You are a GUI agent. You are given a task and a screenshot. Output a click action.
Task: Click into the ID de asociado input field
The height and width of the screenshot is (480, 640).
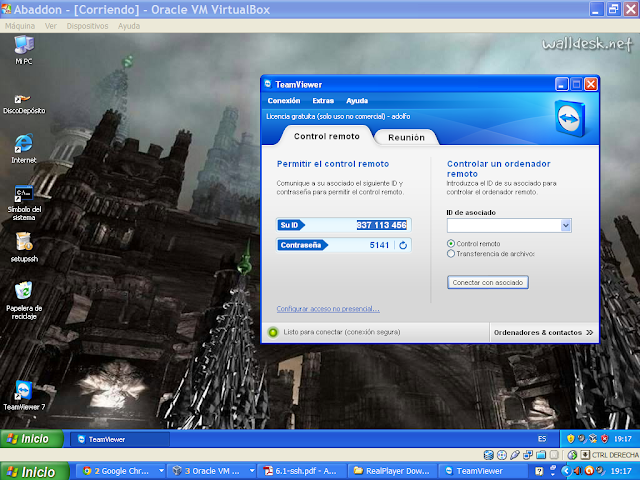pos(504,225)
